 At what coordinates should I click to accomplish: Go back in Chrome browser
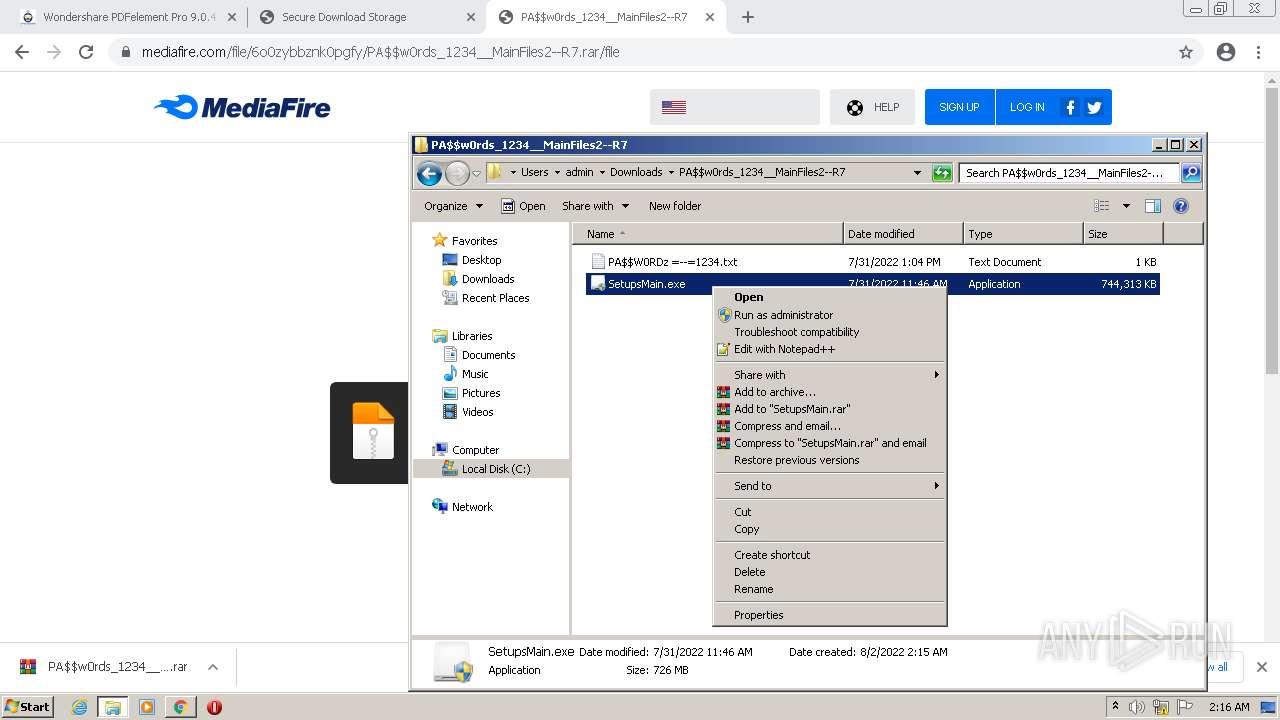coord(22,52)
